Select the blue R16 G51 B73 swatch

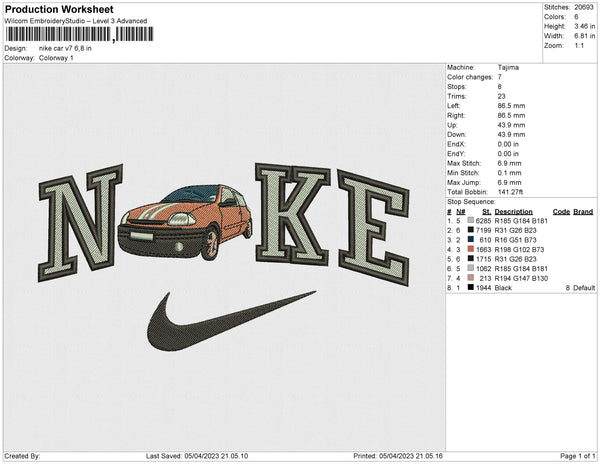coord(471,240)
